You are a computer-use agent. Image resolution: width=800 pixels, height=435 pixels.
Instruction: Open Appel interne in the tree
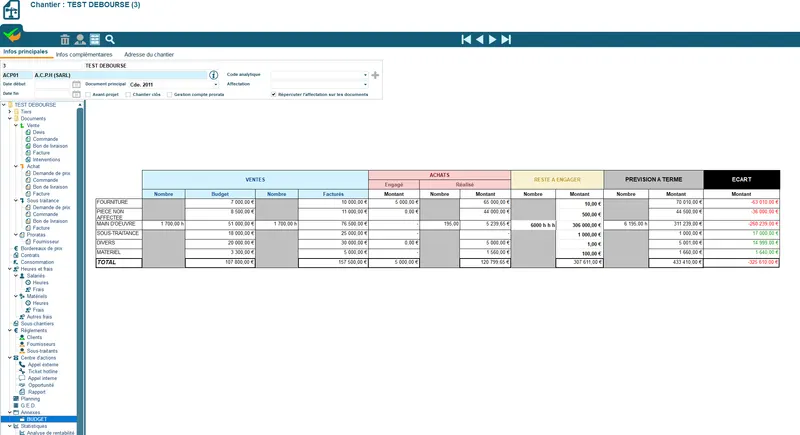click(x=42, y=378)
